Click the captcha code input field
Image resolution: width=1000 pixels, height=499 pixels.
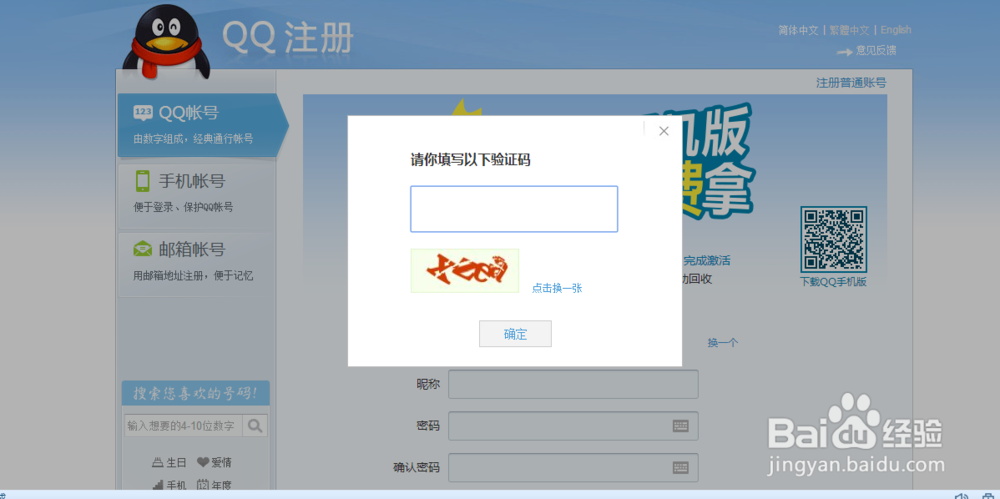coord(514,209)
